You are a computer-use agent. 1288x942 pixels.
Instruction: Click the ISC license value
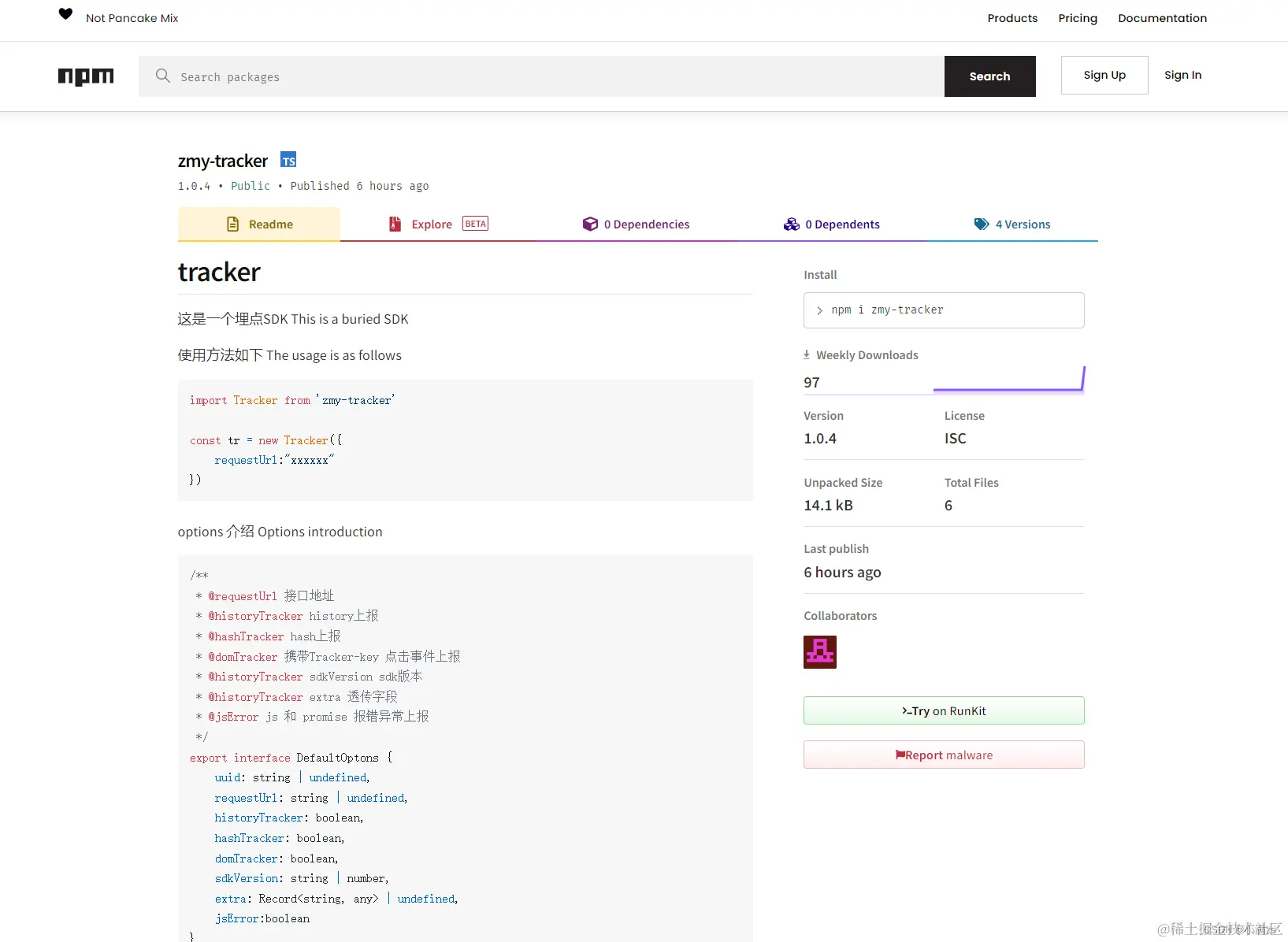click(x=955, y=439)
